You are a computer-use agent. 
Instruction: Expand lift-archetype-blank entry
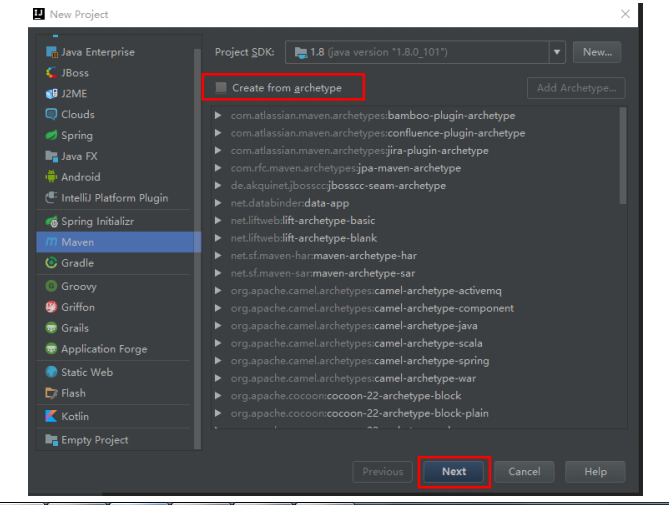[x=218, y=238]
